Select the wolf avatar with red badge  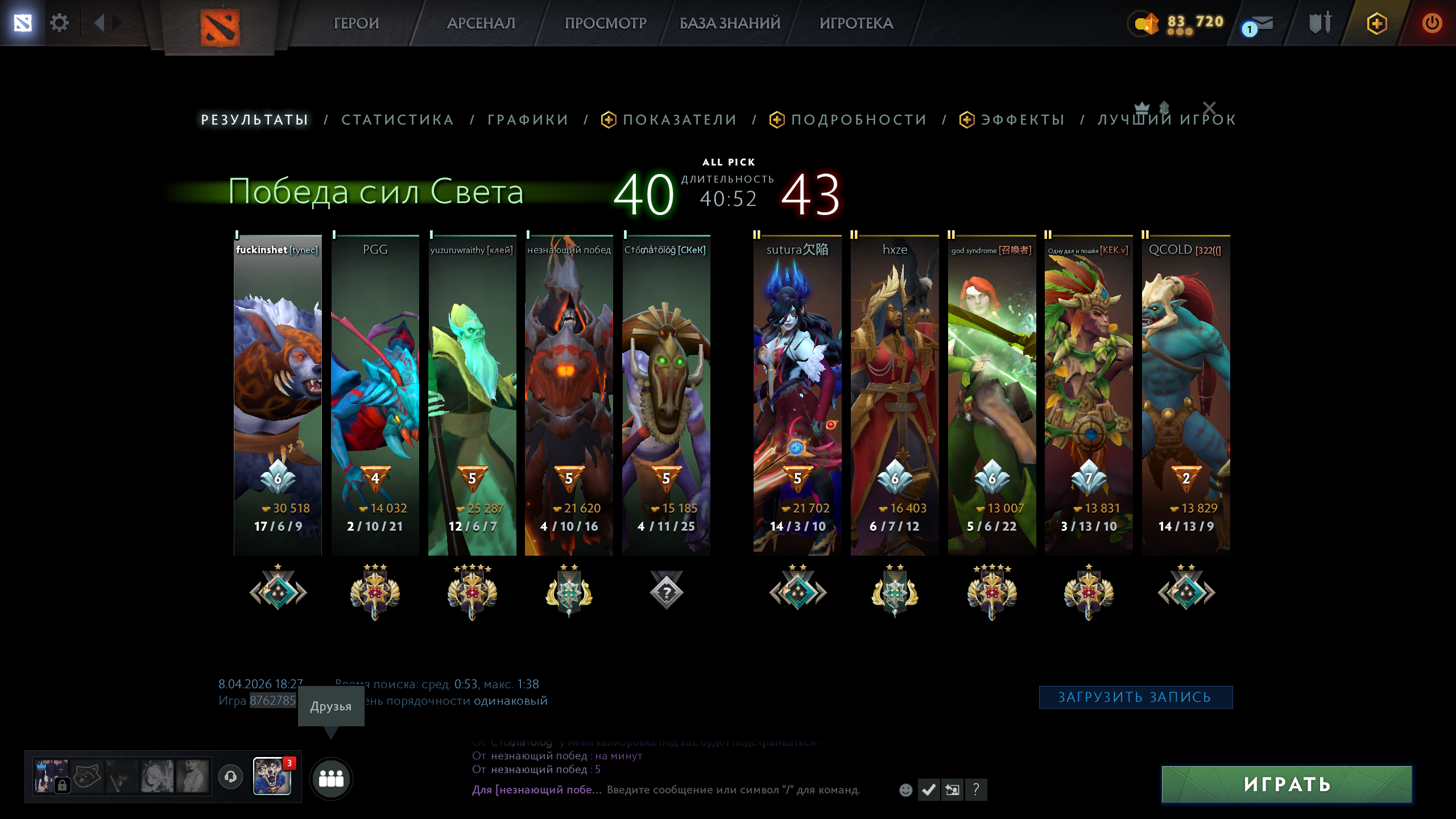[x=272, y=776]
